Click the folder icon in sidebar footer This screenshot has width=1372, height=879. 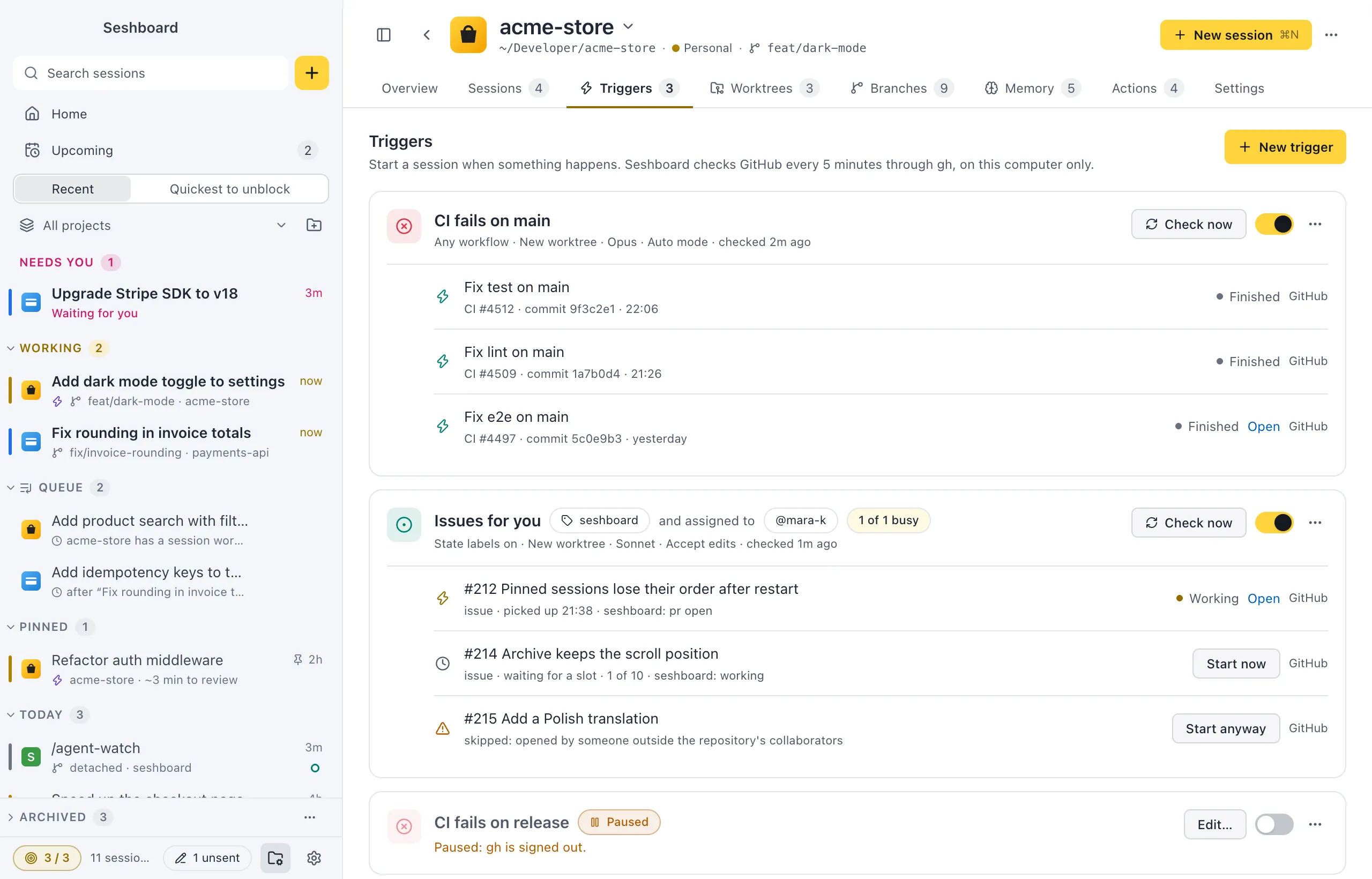click(275, 858)
